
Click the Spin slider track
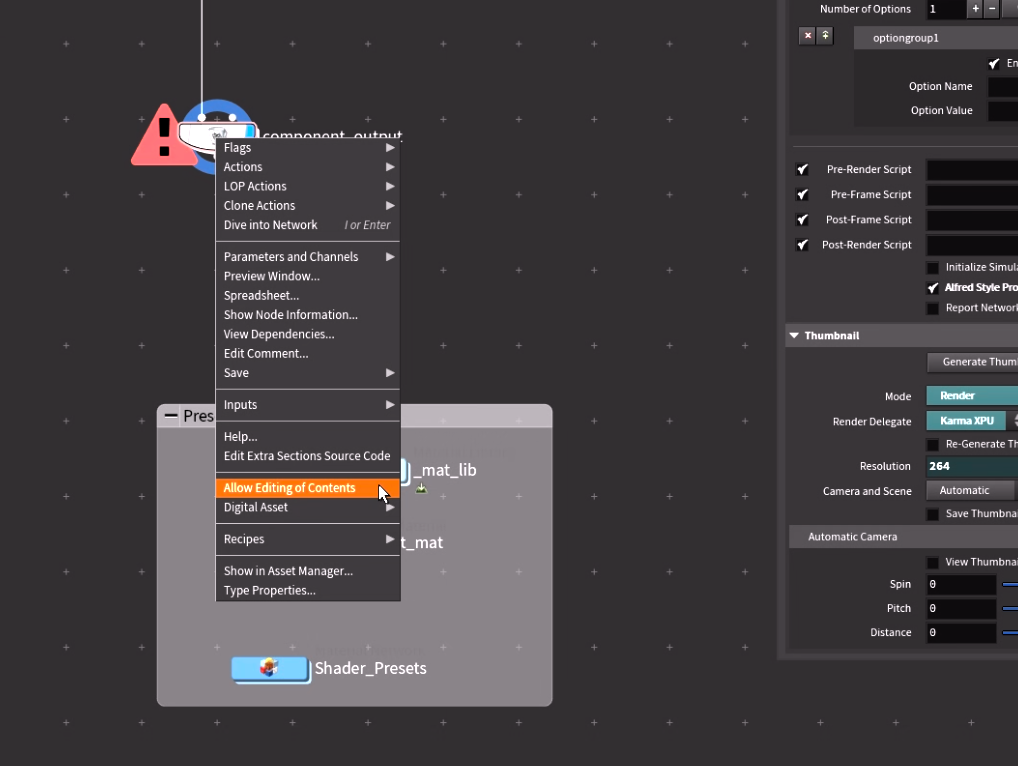[1009, 584]
